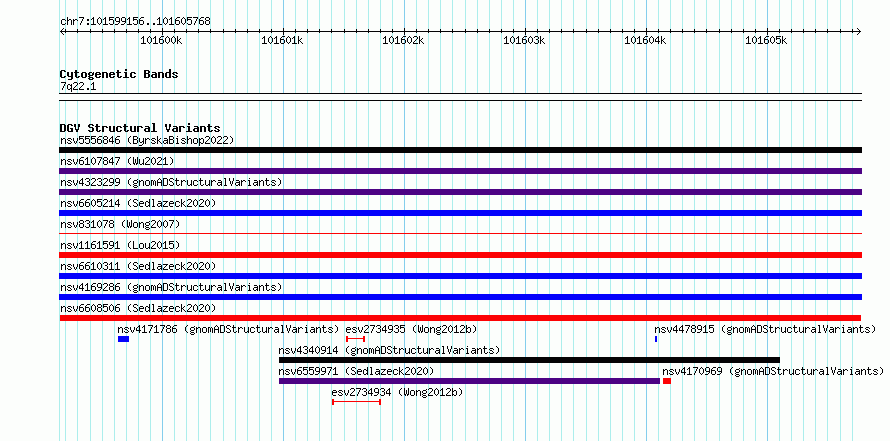Image resolution: width=890 pixels, height=441 pixels.
Task: Click the nsv6610311 (Sedlazeck2020) label
Action: [x=138, y=266]
